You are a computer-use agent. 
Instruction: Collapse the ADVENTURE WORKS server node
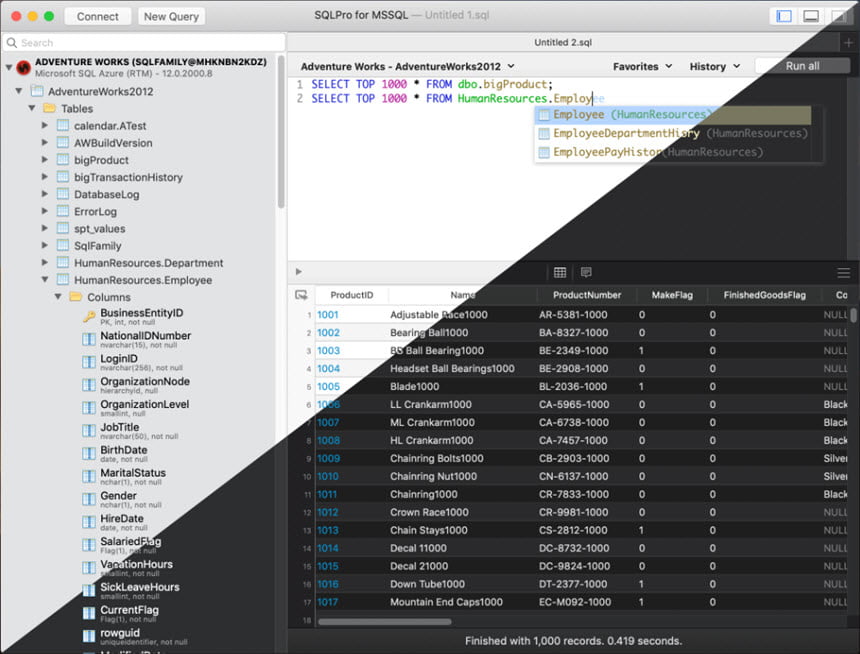[9, 67]
